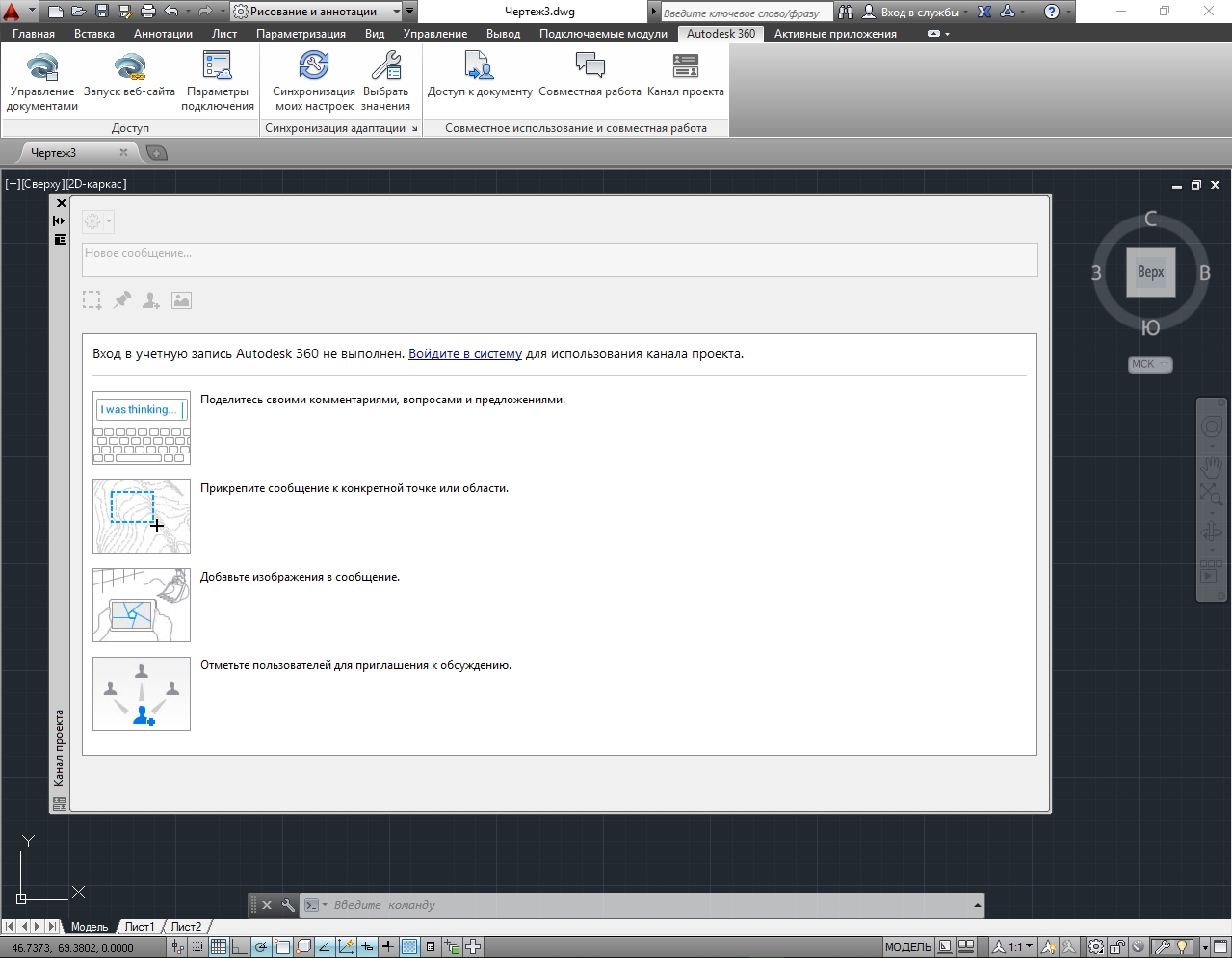
Task: Click the Войдите в систему link
Action: tap(465, 354)
